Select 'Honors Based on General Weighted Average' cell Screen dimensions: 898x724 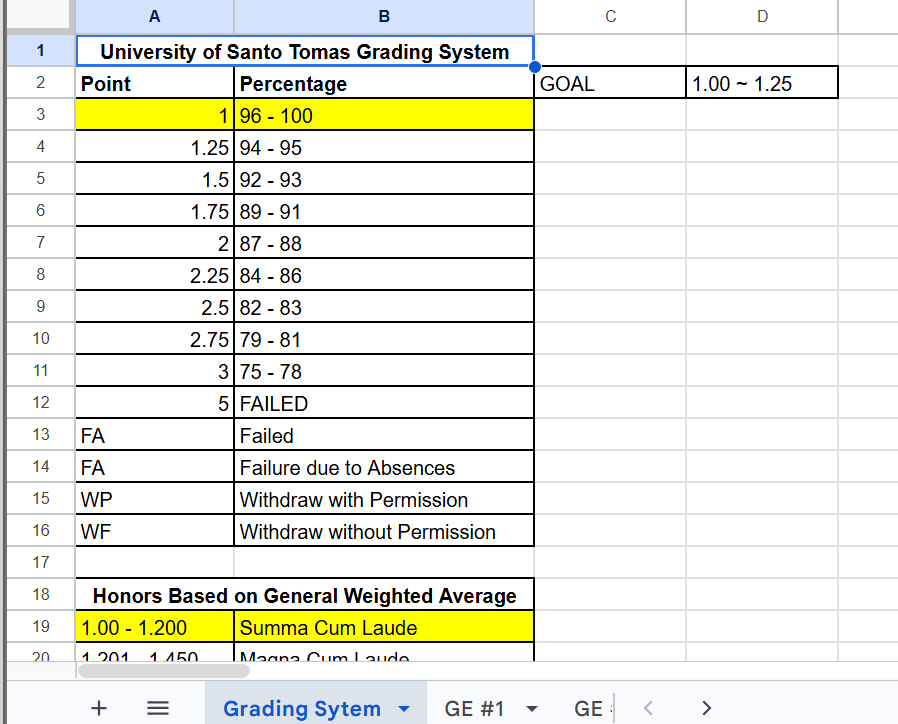pyautogui.click(x=305, y=595)
